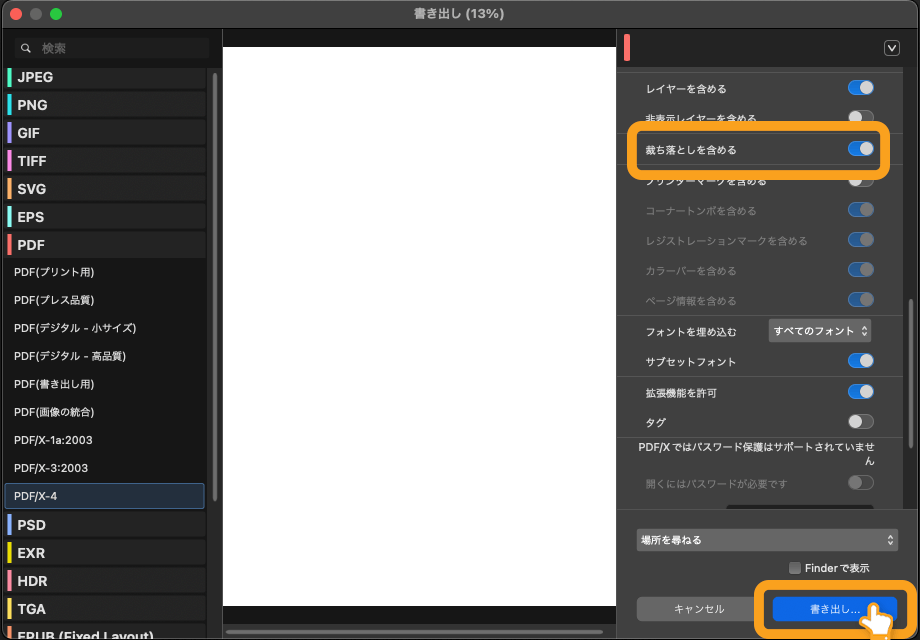Click the 検索 search field
Screen dimensions: 920x640
point(120,48)
